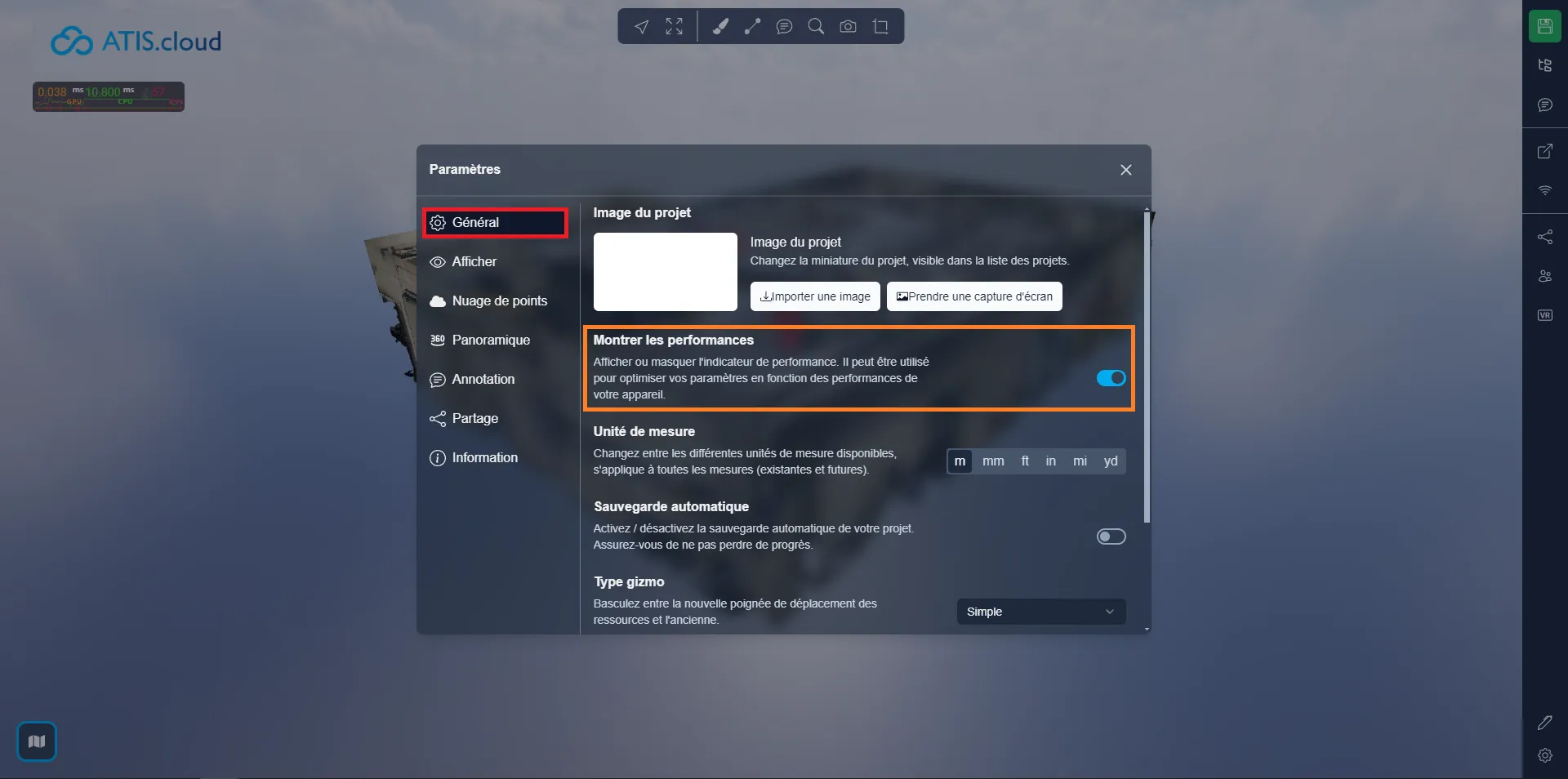1568x779 pixels.
Task: Click the green save icon
Action: [1544, 26]
